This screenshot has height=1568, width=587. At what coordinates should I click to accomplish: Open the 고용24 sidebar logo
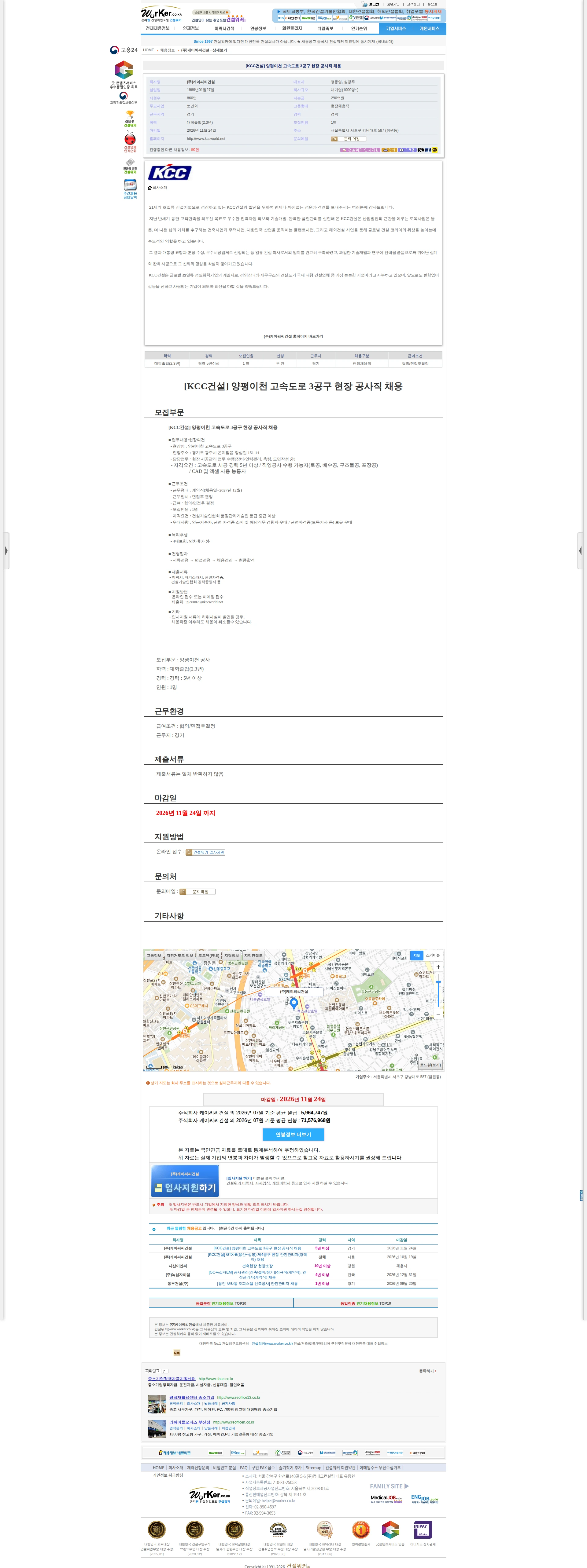pos(124,50)
